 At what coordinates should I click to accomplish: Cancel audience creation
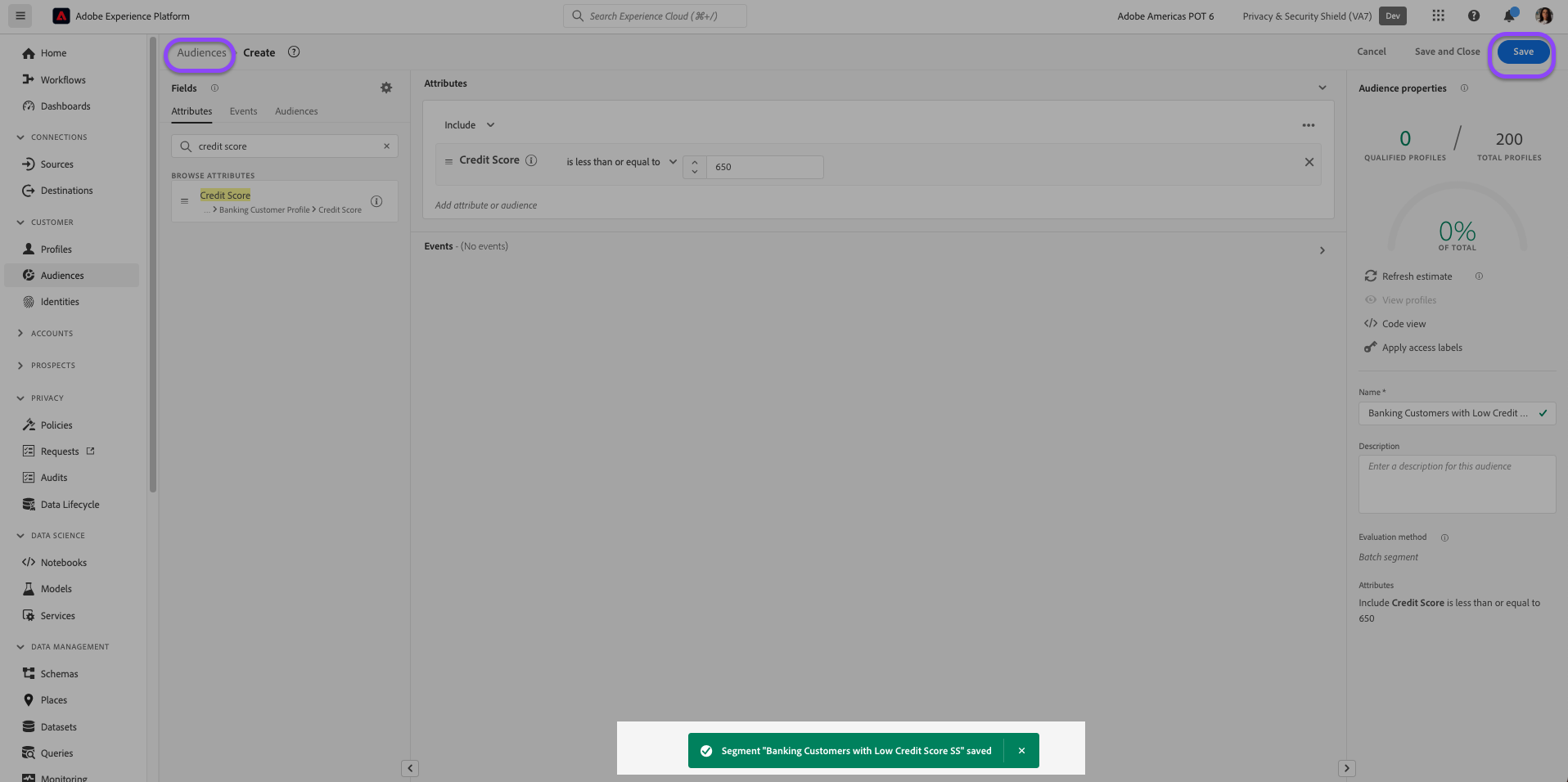pyautogui.click(x=1371, y=52)
